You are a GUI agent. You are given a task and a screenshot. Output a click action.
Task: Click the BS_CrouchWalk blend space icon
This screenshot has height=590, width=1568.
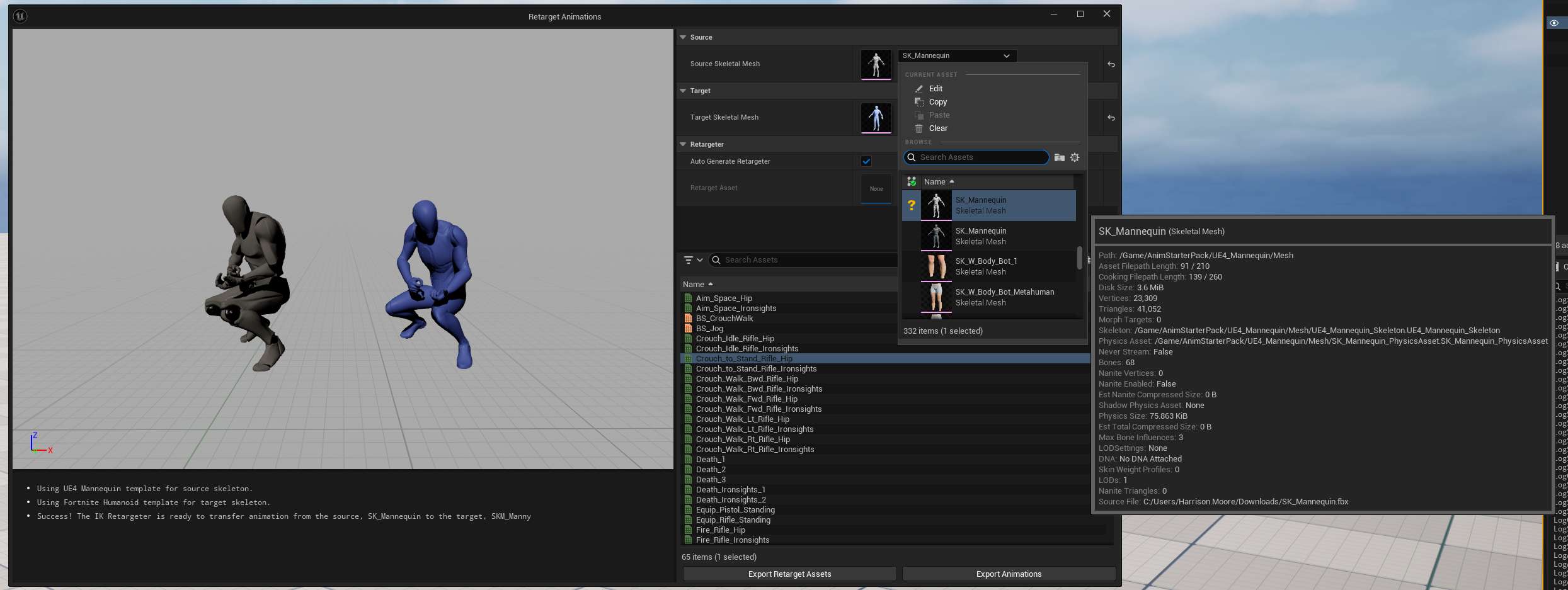click(688, 319)
